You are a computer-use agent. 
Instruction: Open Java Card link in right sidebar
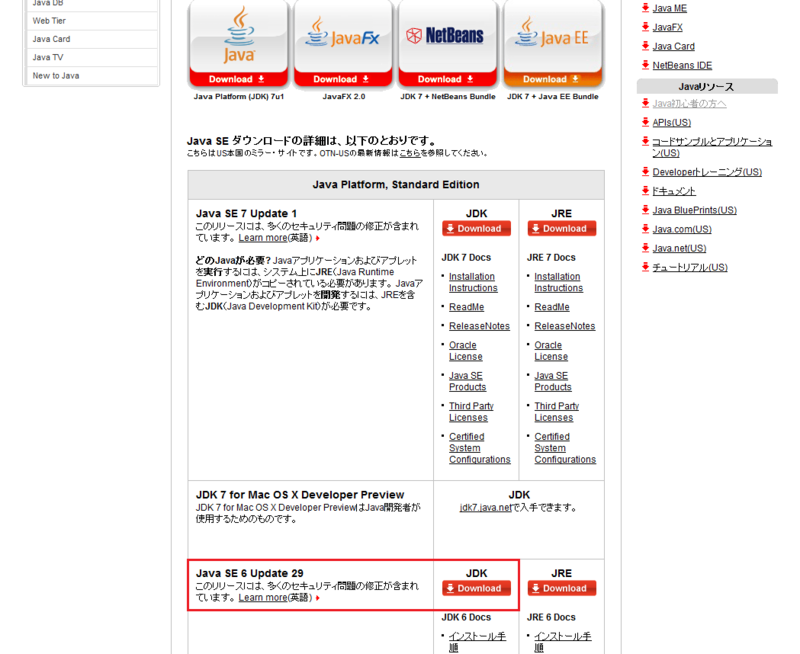click(673, 46)
